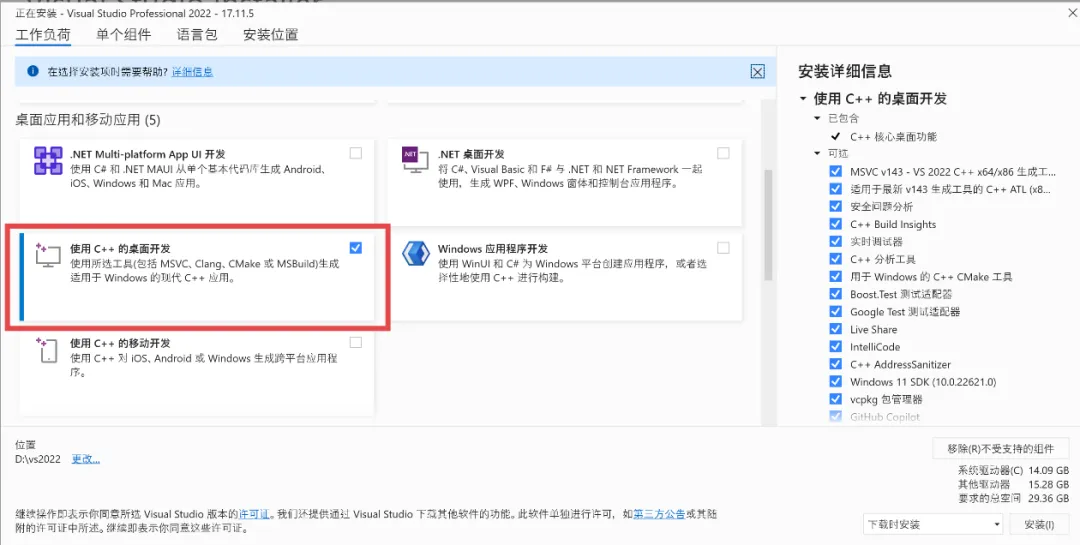Image resolution: width=1080 pixels, height=545 pixels.
Task: Uncheck Live Share checkbox
Action: coord(835,329)
